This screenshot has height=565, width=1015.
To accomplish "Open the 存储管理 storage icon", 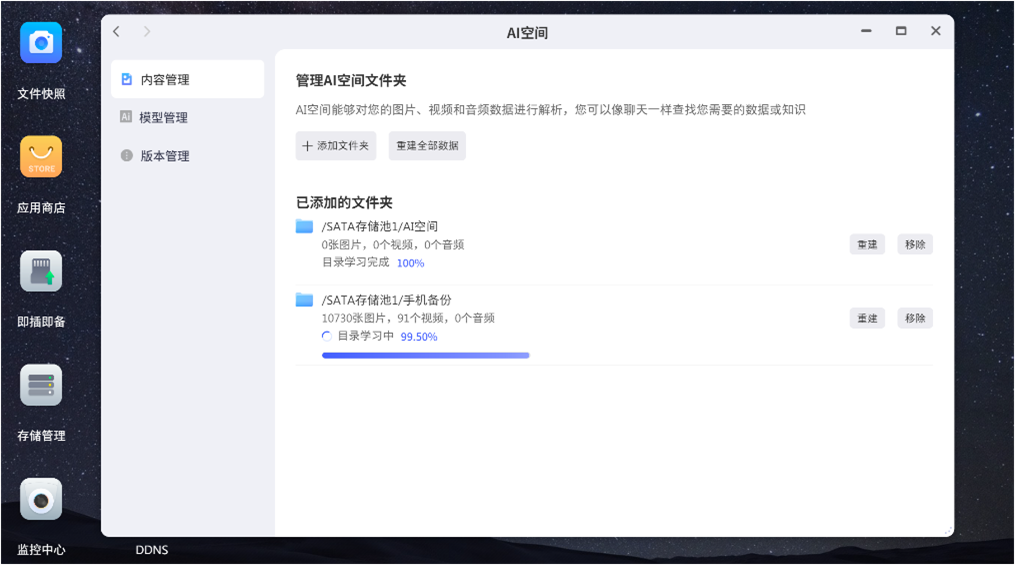I will [x=41, y=385].
